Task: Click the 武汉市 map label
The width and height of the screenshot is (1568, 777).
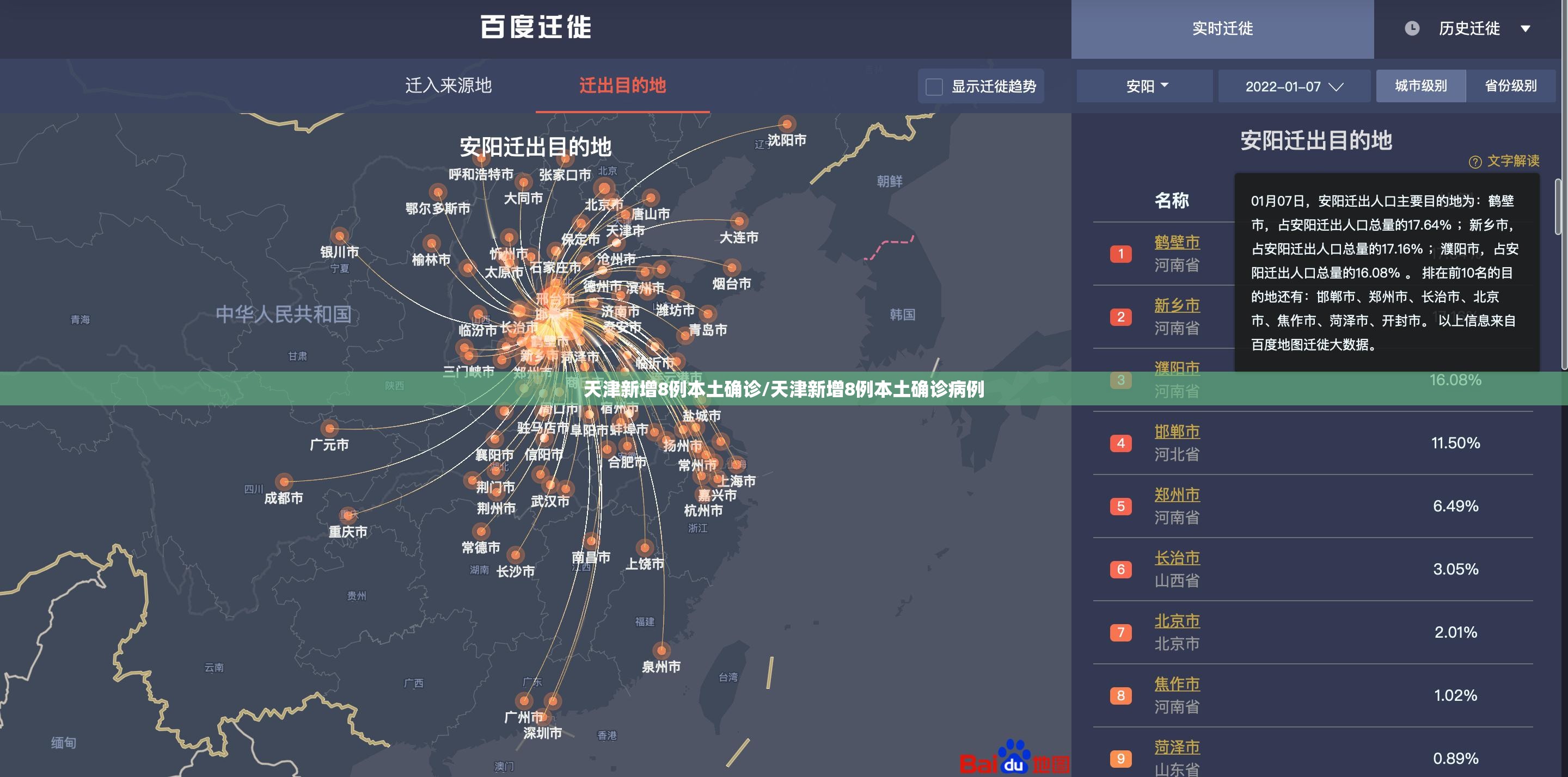Action: pyautogui.click(x=550, y=501)
